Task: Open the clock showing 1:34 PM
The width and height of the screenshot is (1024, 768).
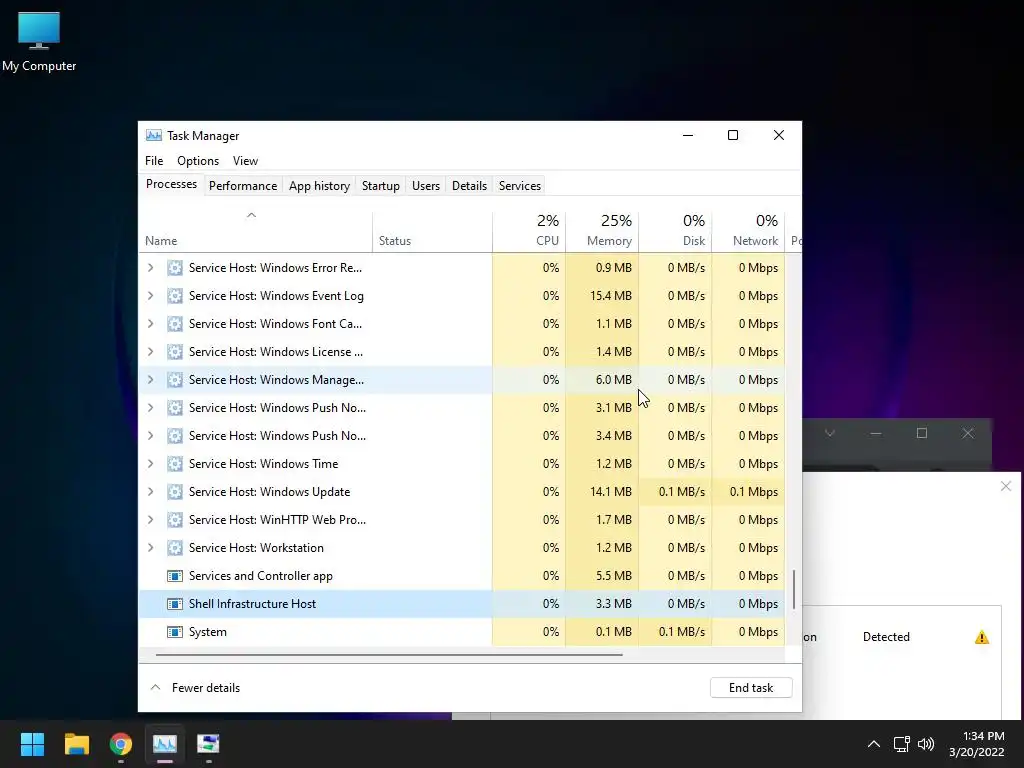Action: [976, 744]
